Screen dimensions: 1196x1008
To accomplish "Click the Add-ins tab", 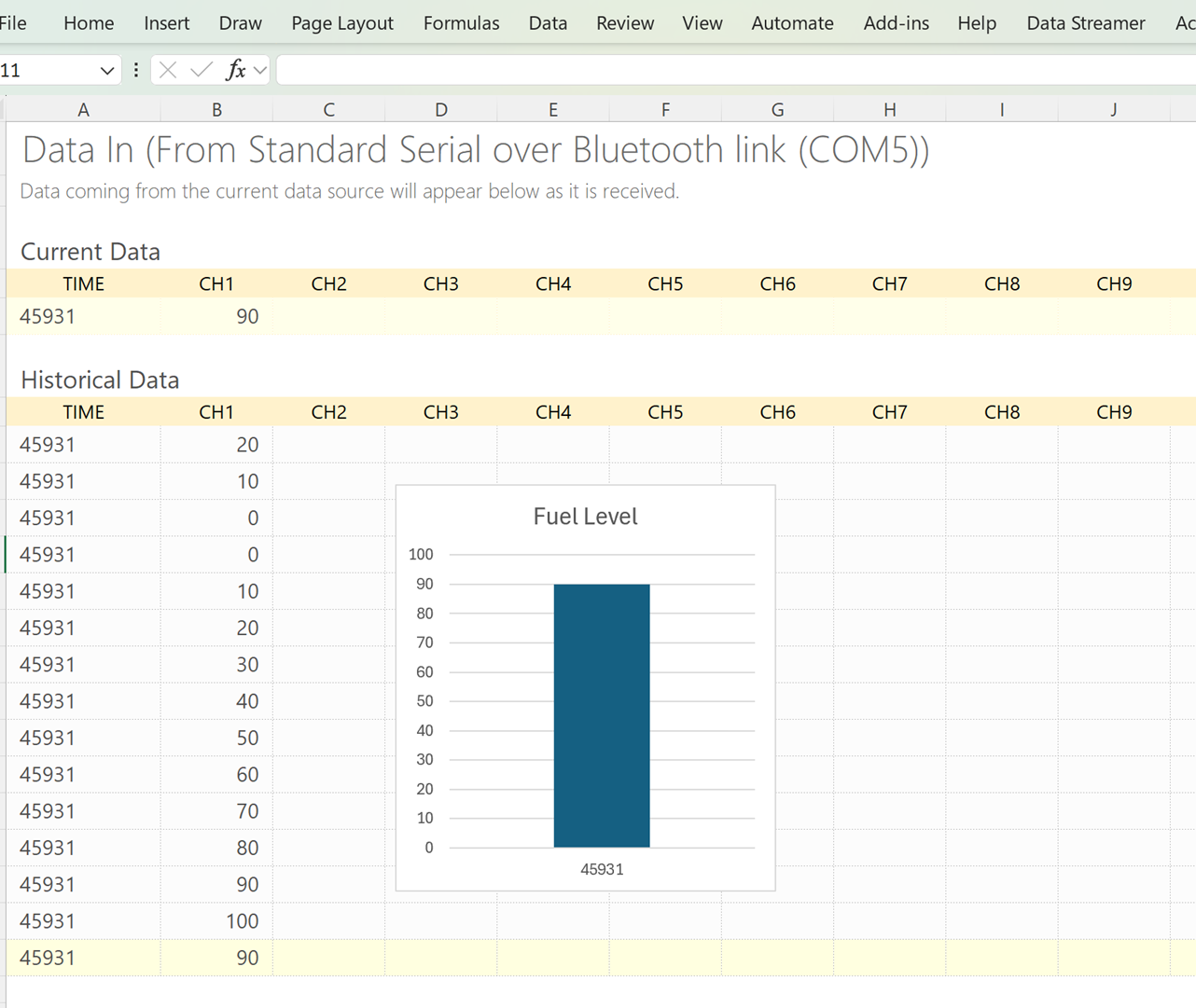I will 896,23.
